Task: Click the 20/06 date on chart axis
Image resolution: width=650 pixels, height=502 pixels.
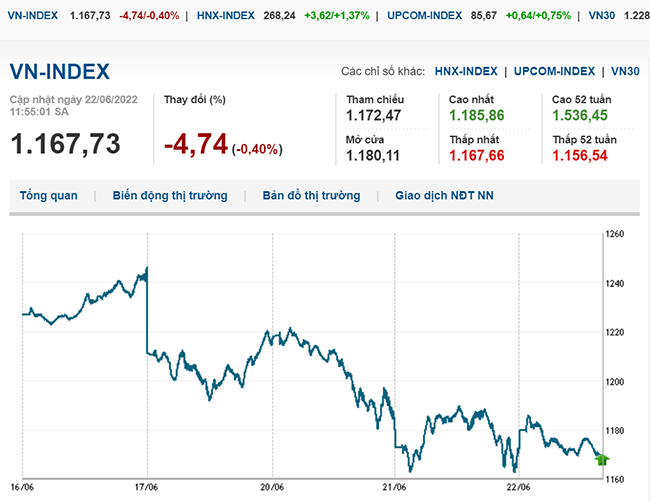Action: click(x=271, y=487)
